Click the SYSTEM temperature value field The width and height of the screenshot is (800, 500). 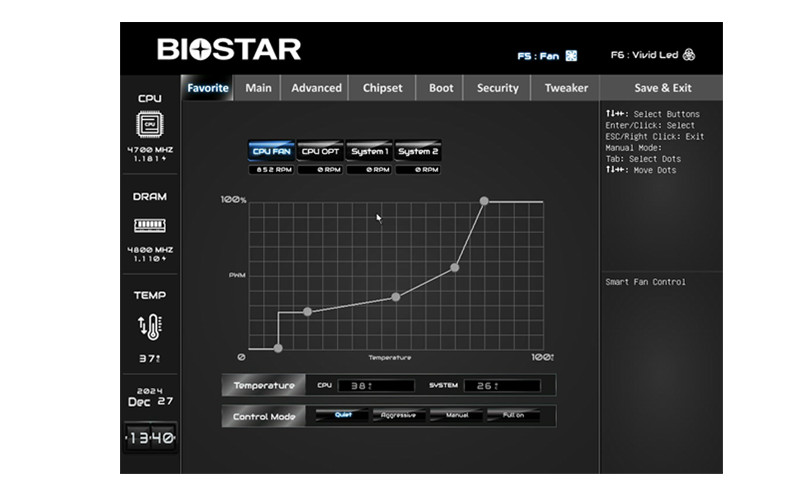tap(502, 386)
